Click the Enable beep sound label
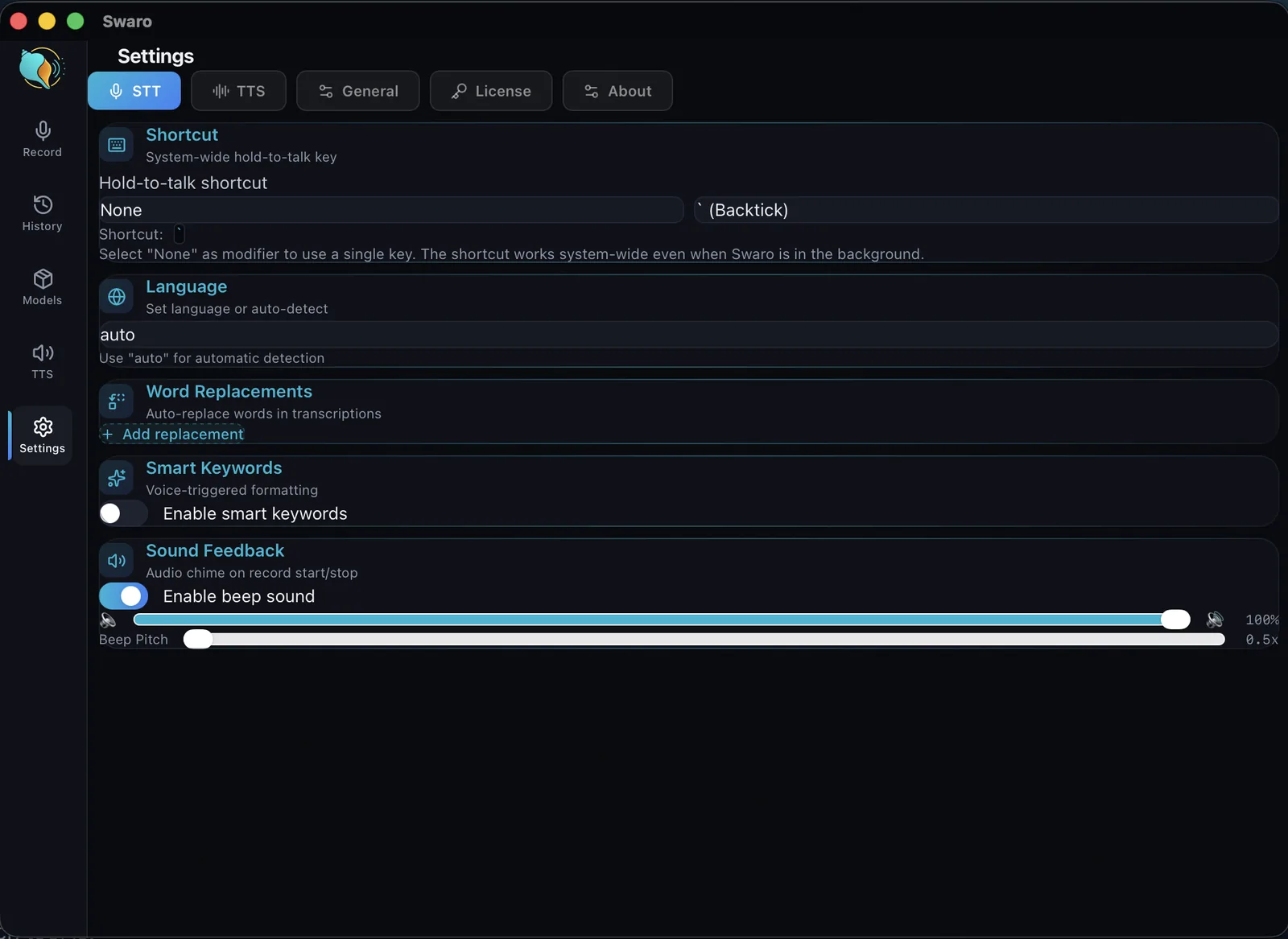The width and height of the screenshot is (1288, 939). click(239, 596)
